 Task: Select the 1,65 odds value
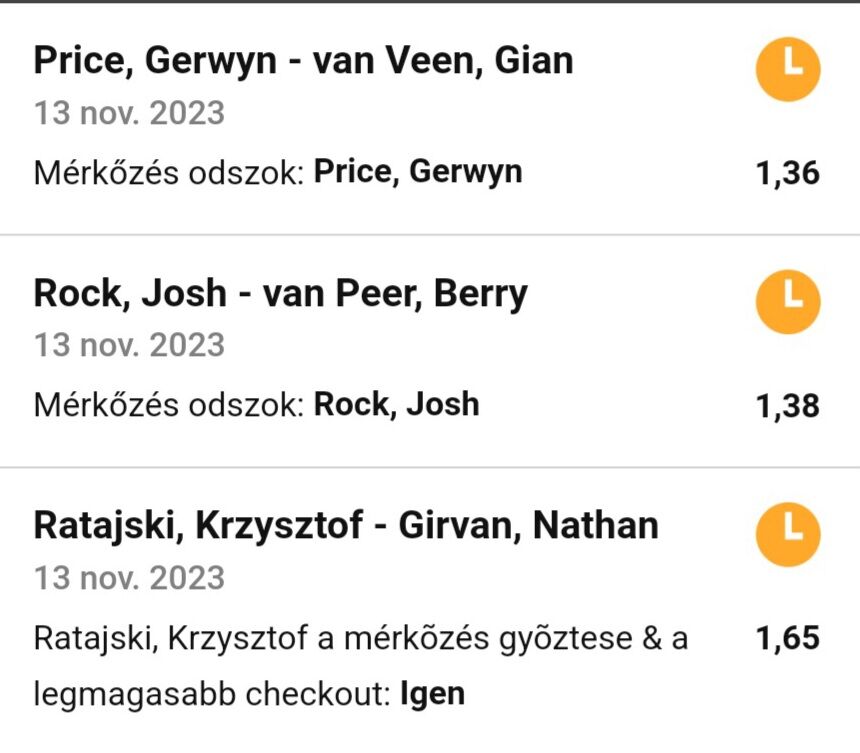tap(788, 638)
